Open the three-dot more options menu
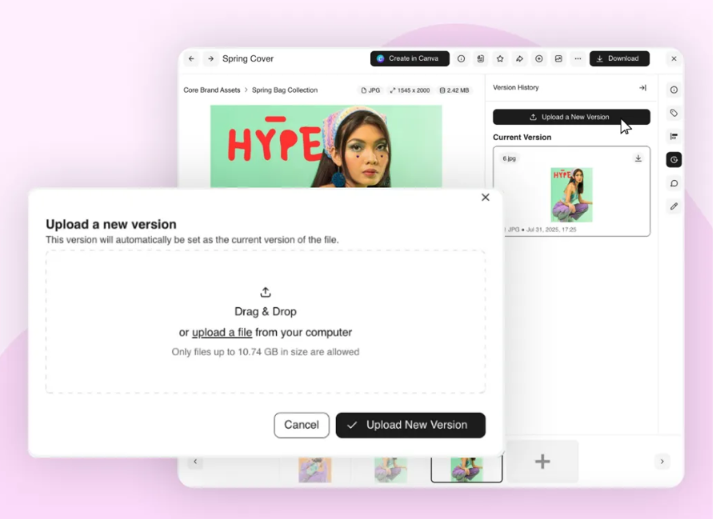Screen dimensions: 713x519 (x=578, y=59)
